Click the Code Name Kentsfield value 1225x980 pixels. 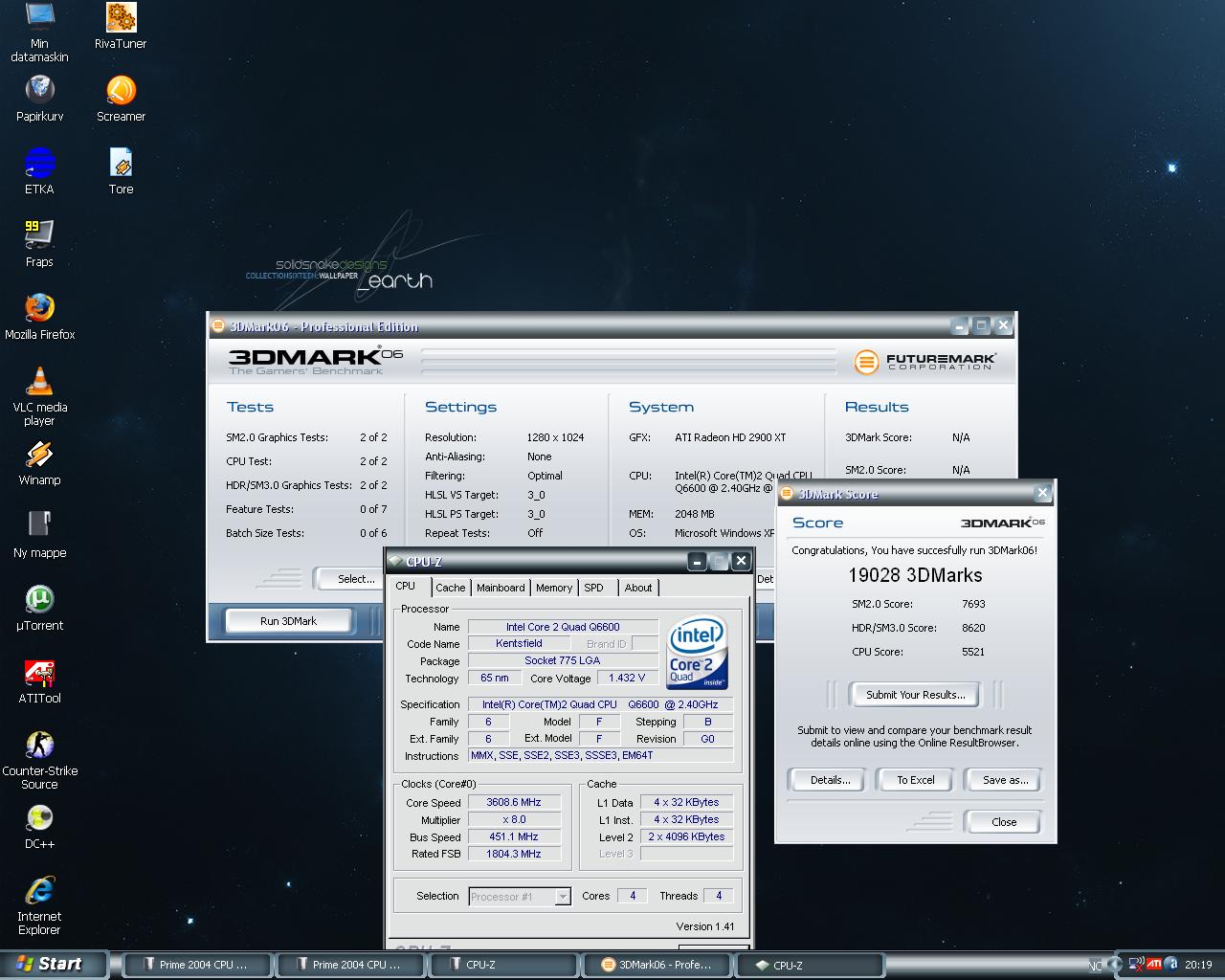tap(519, 643)
